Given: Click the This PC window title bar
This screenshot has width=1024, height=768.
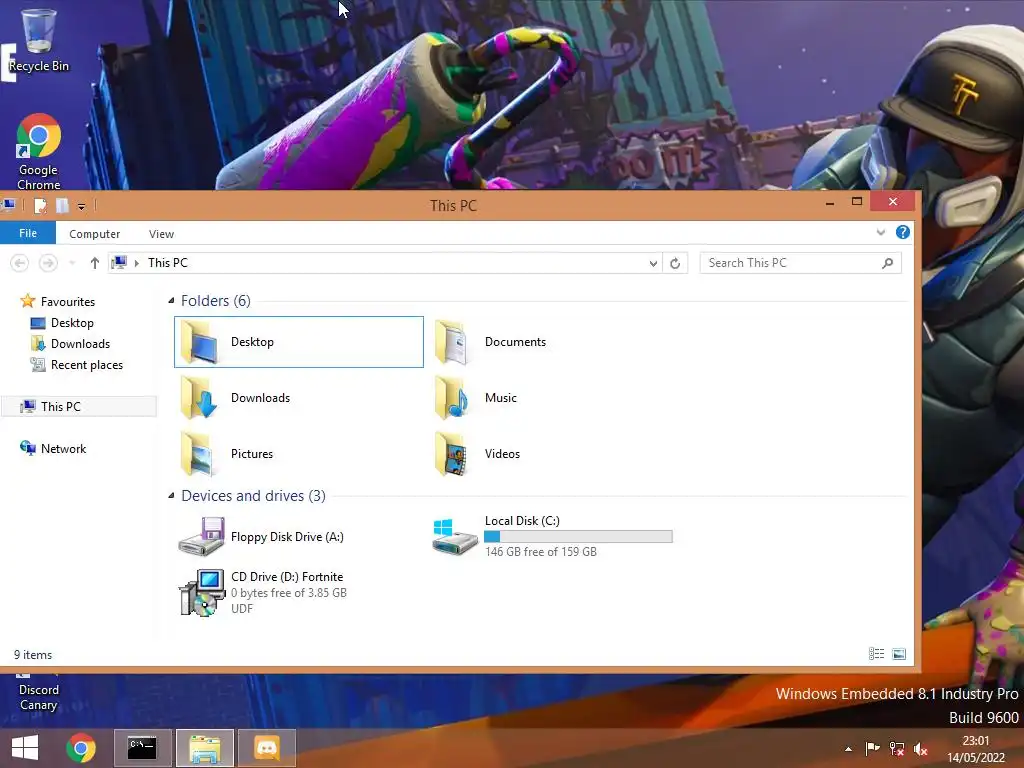Looking at the screenshot, I should (x=453, y=206).
